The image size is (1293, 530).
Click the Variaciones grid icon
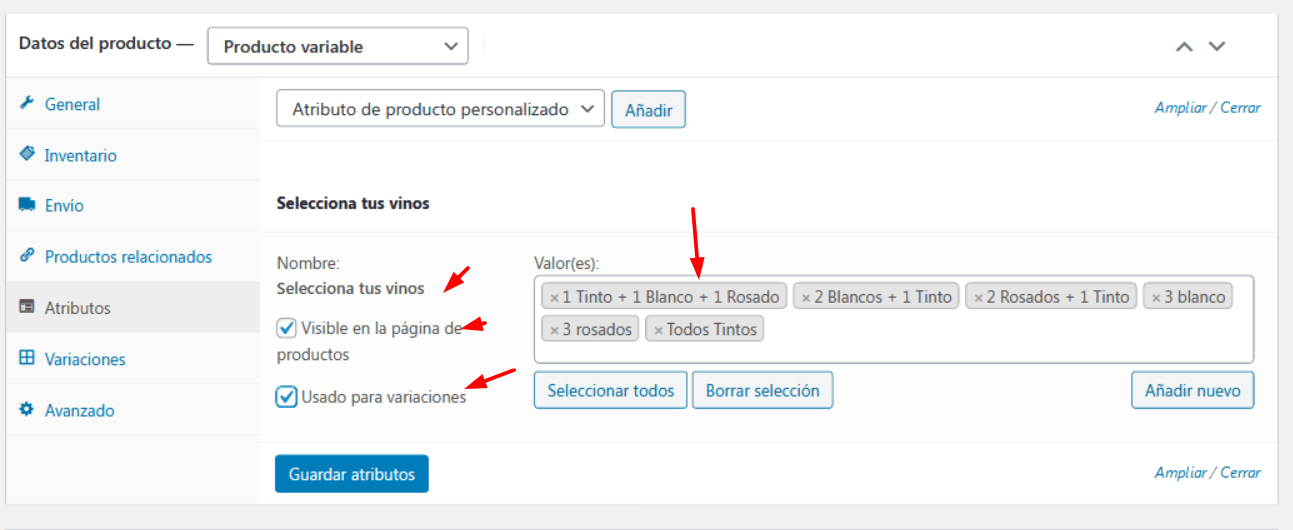[27, 358]
